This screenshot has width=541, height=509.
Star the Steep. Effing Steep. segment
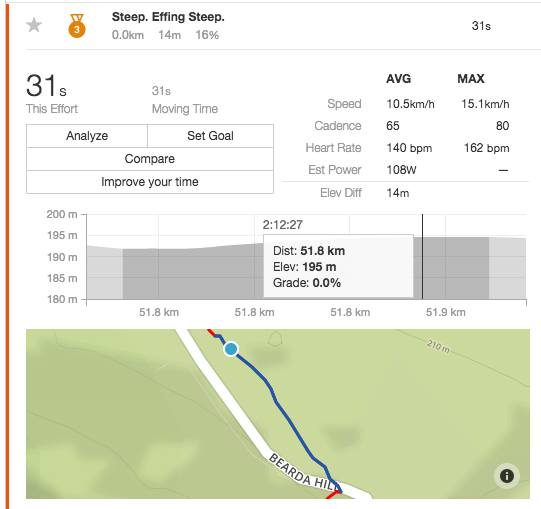(34, 25)
